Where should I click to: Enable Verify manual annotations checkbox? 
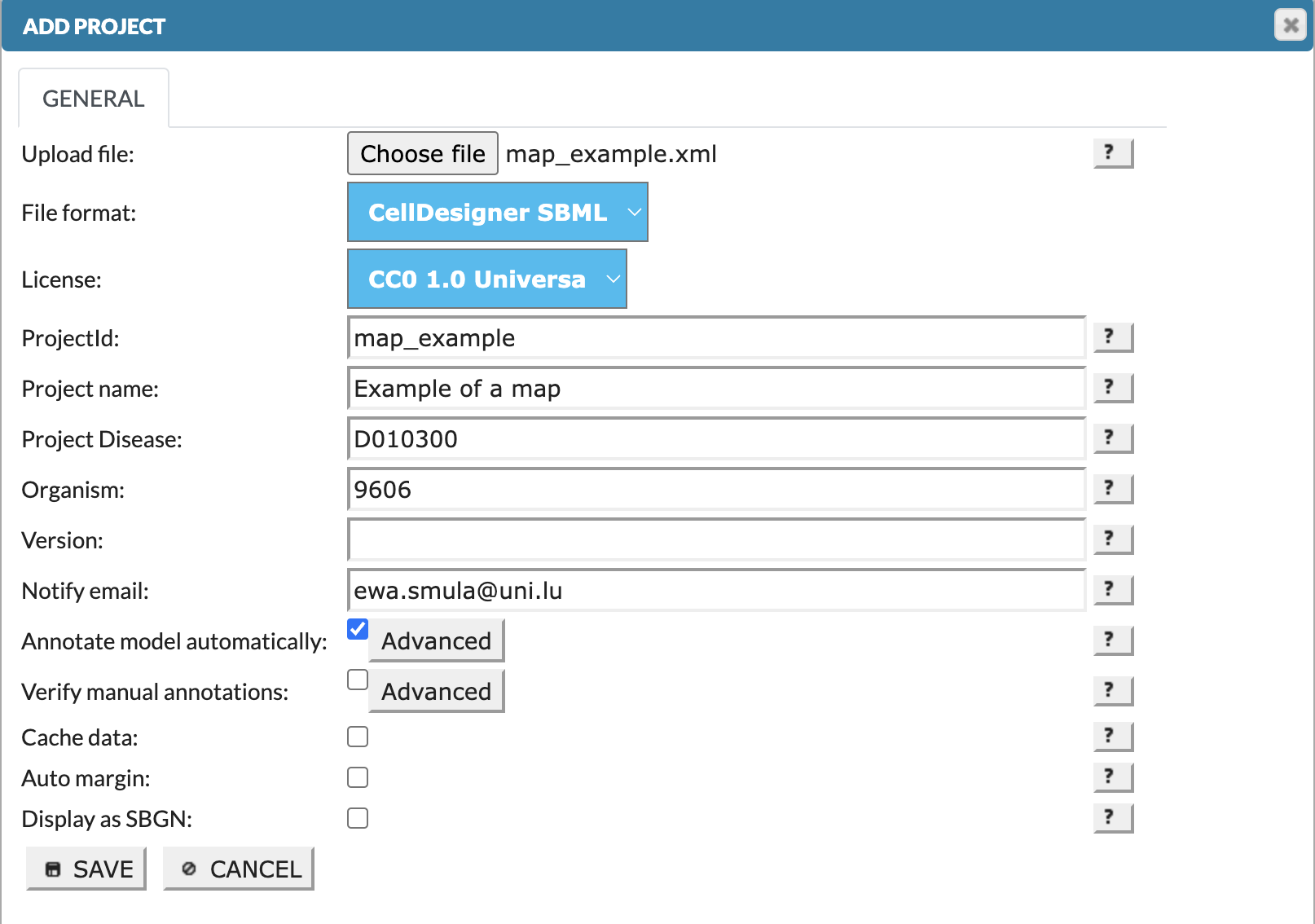click(358, 680)
